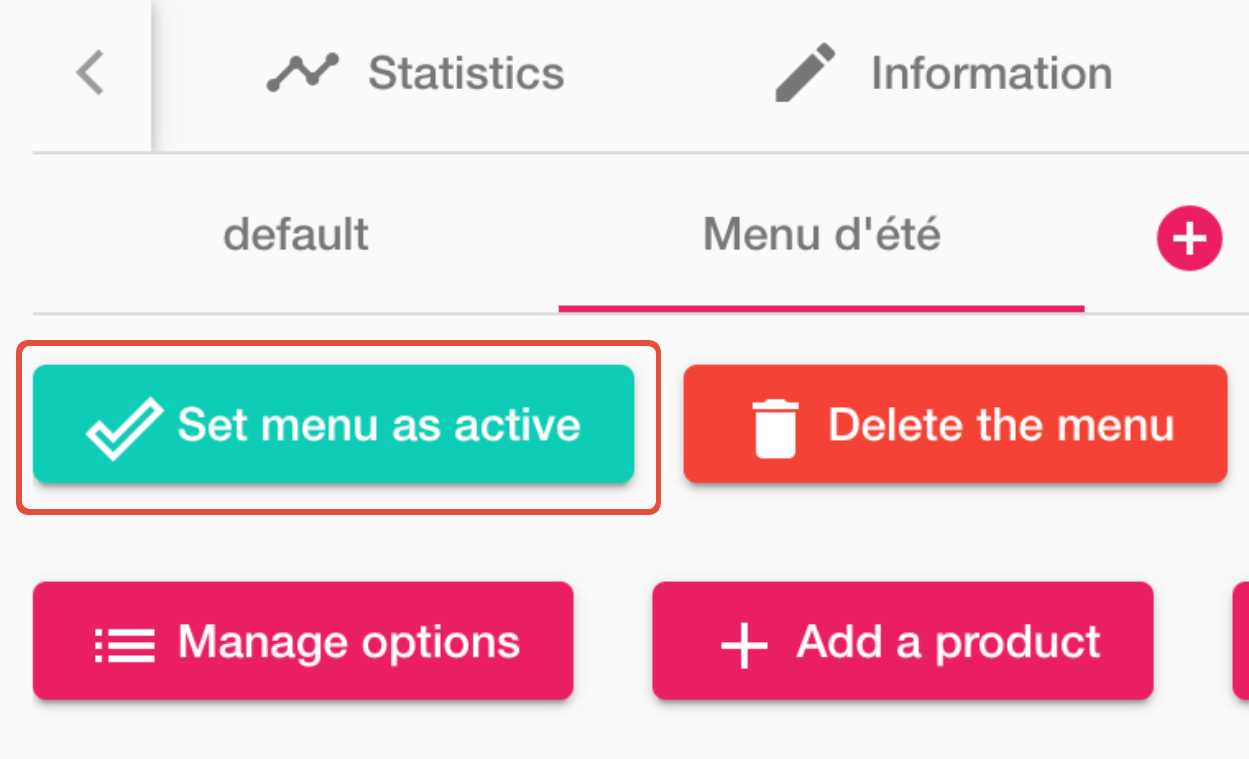1249x759 pixels.
Task: Click the plus icon in Add a product
Action: (x=744, y=645)
